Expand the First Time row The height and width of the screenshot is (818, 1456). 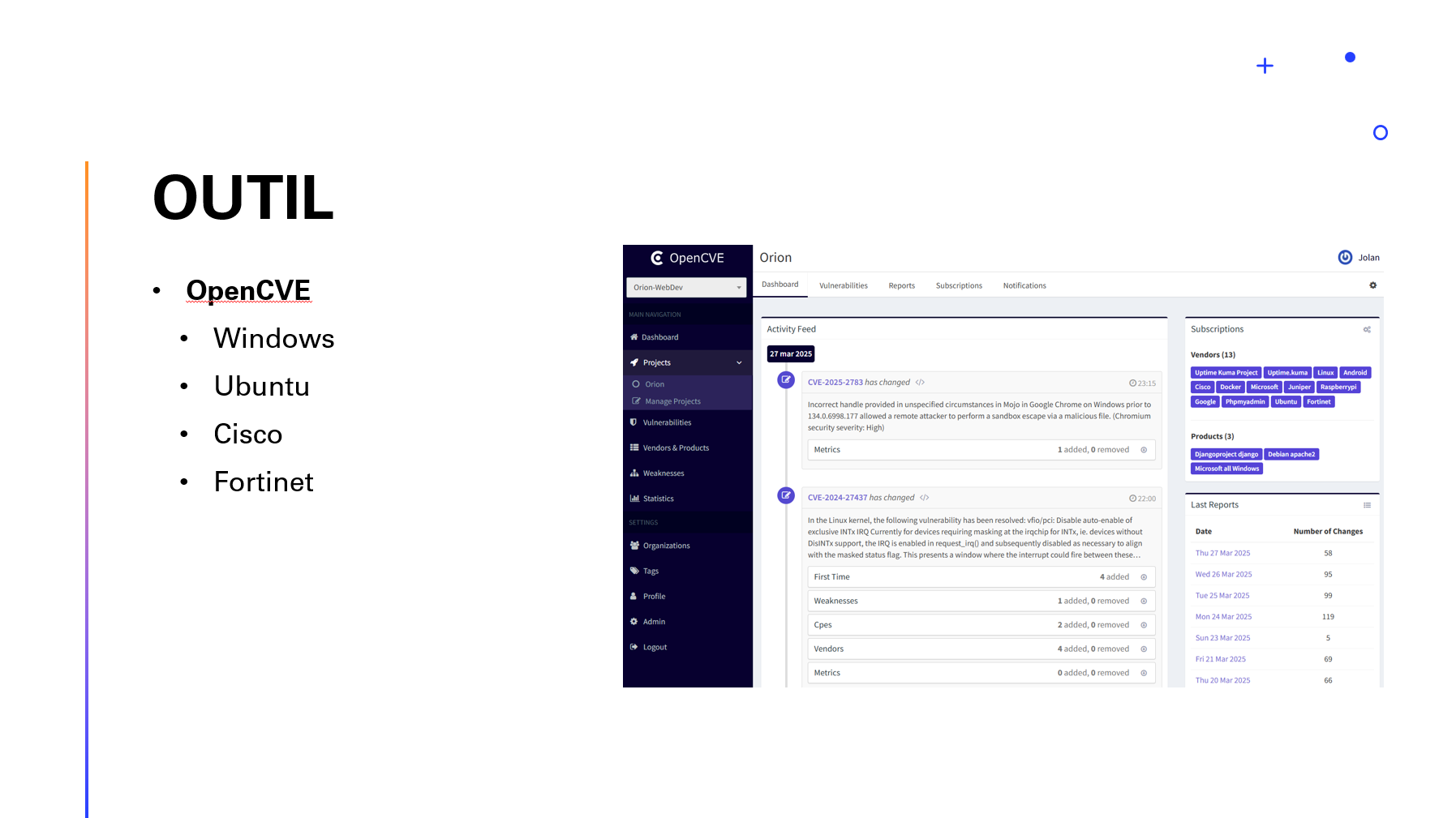[981, 577]
